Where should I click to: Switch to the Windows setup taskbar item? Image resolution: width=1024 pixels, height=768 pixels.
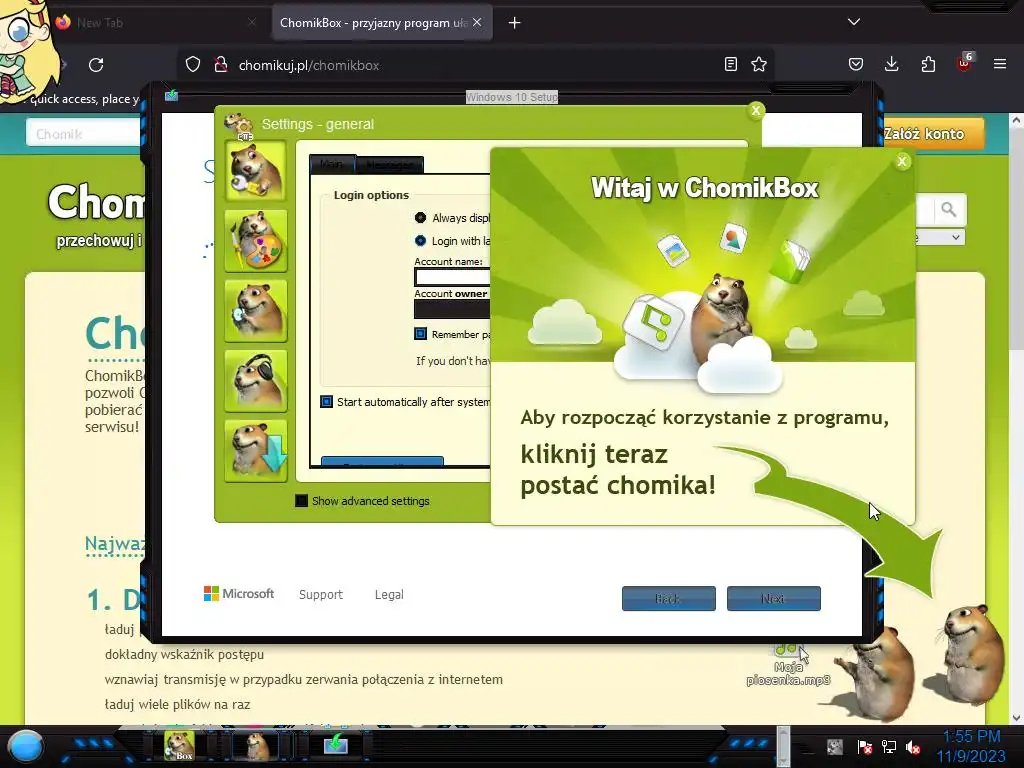(x=336, y=744)
